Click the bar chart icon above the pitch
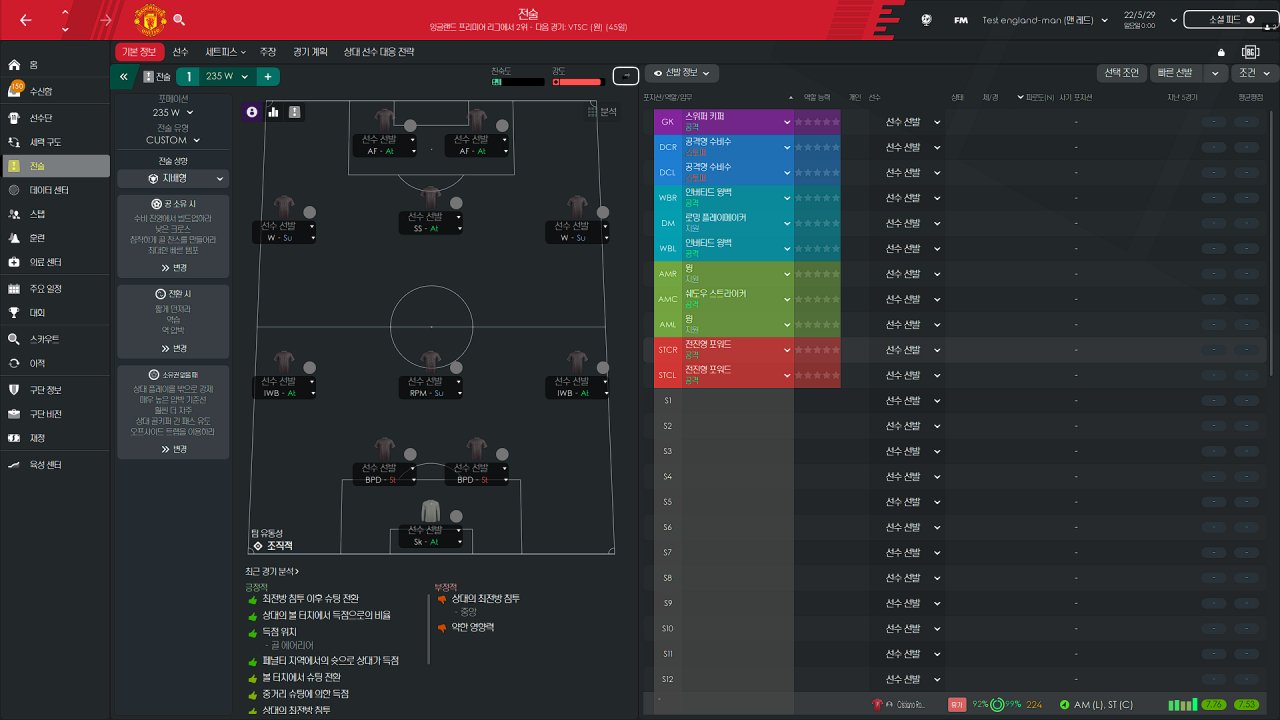This screenshot has width=1280, height=720. coord(273,112)
